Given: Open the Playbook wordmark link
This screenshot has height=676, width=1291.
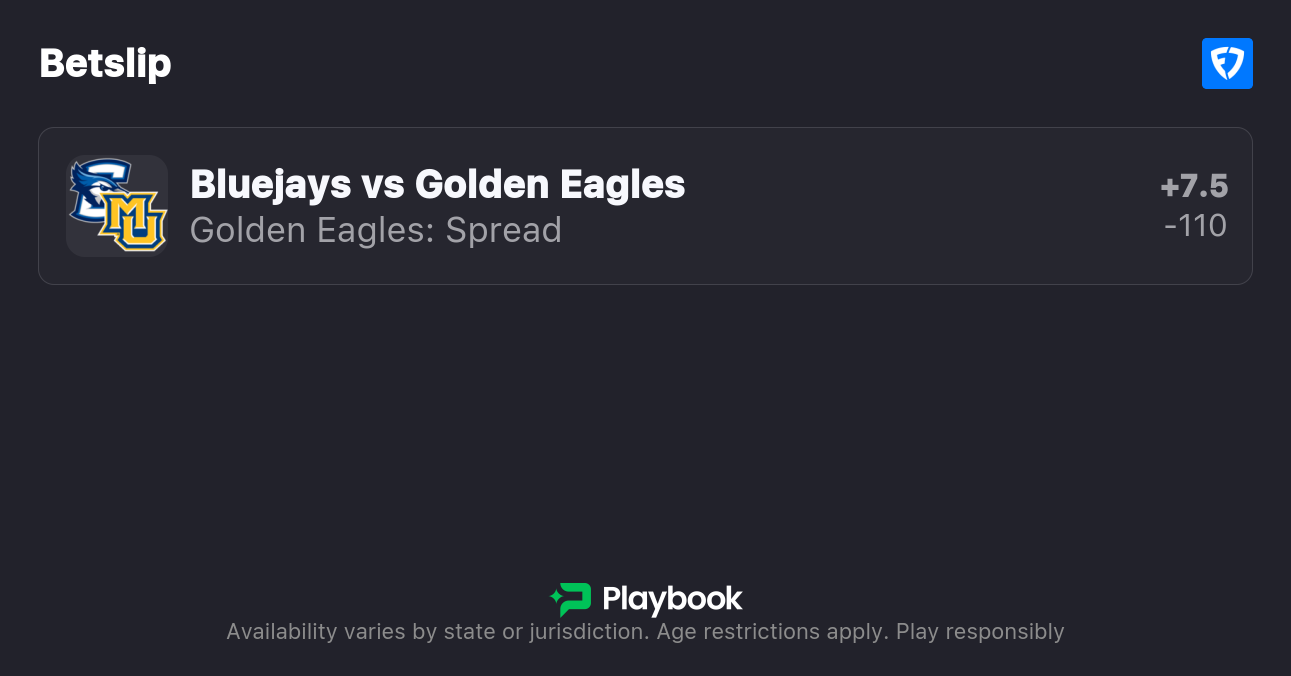Looking at the screenshot, I should [672, 599].
